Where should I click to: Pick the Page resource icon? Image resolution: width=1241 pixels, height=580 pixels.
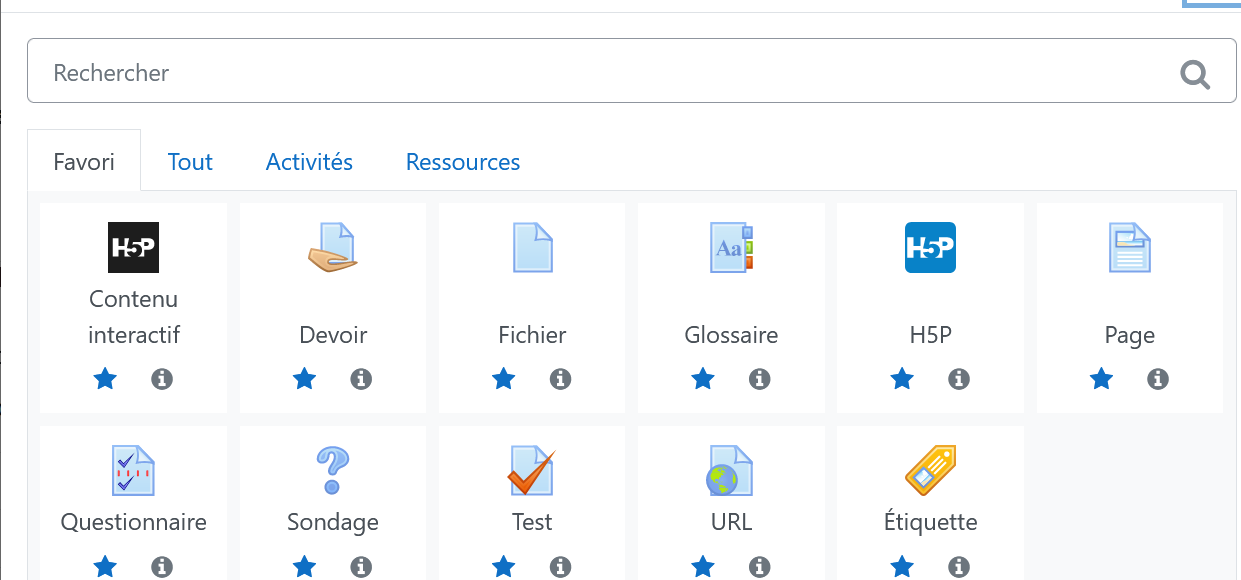pyautogui.click(x=1130, y=247)
